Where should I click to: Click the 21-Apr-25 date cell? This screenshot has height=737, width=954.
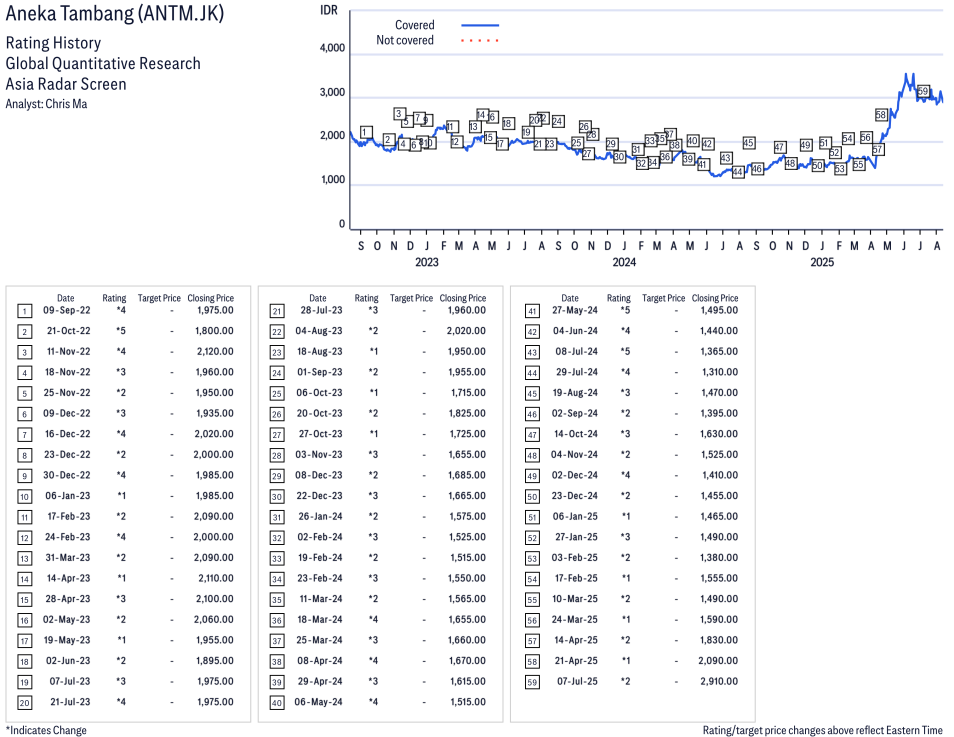coord(576,661)
